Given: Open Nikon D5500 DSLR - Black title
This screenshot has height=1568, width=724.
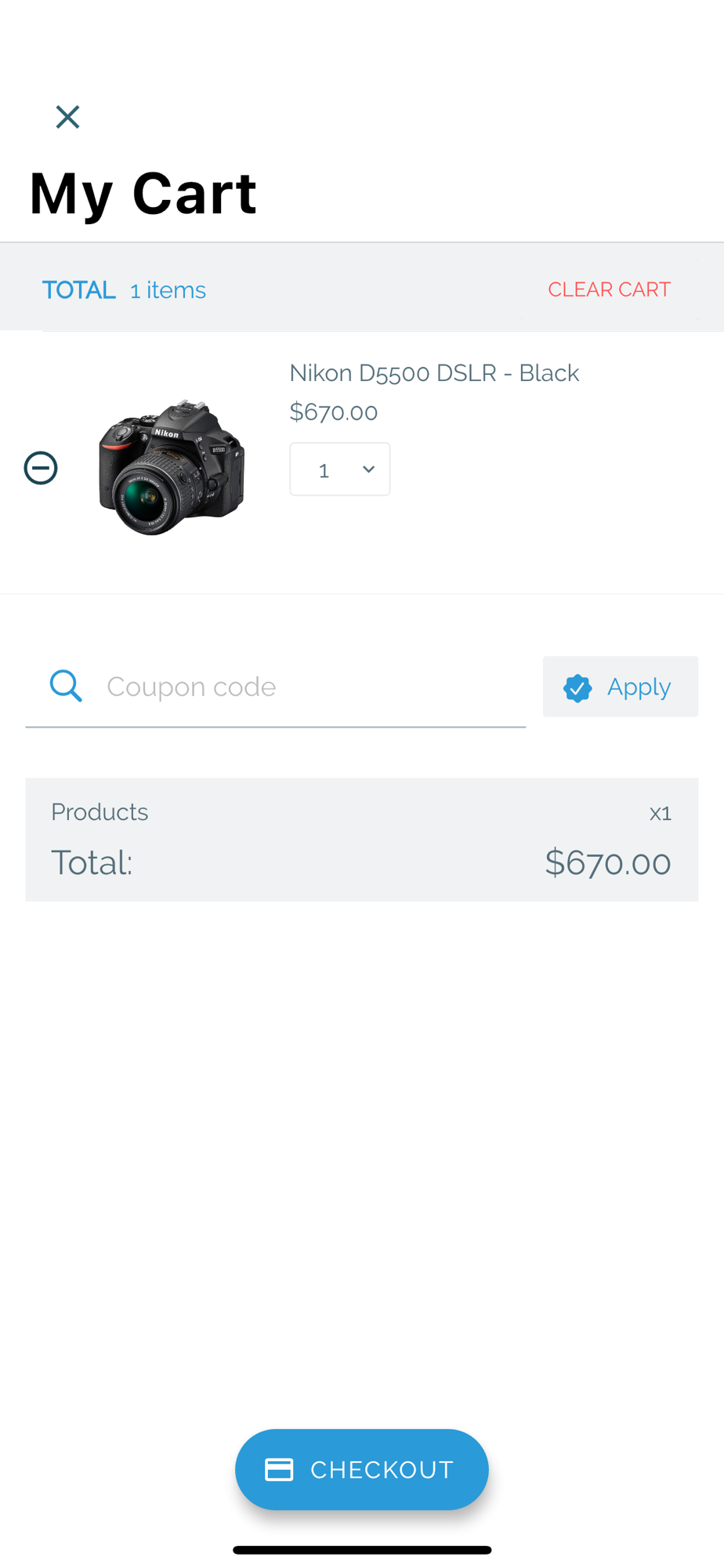Looking at the screenshot, I should [434, 373].
